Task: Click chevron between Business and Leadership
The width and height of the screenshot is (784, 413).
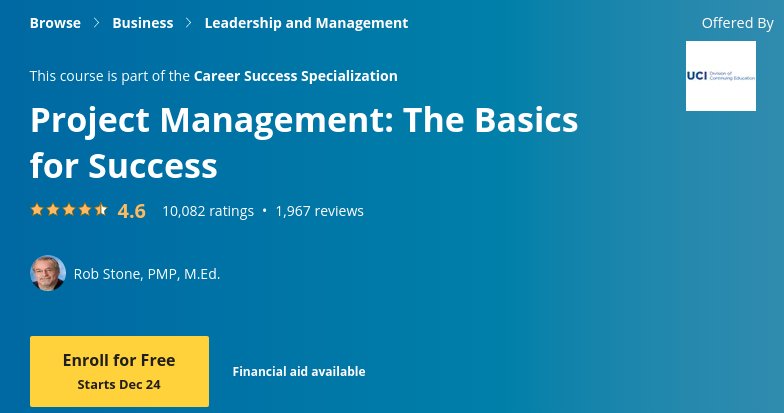Action: click(x=189, y=23)
